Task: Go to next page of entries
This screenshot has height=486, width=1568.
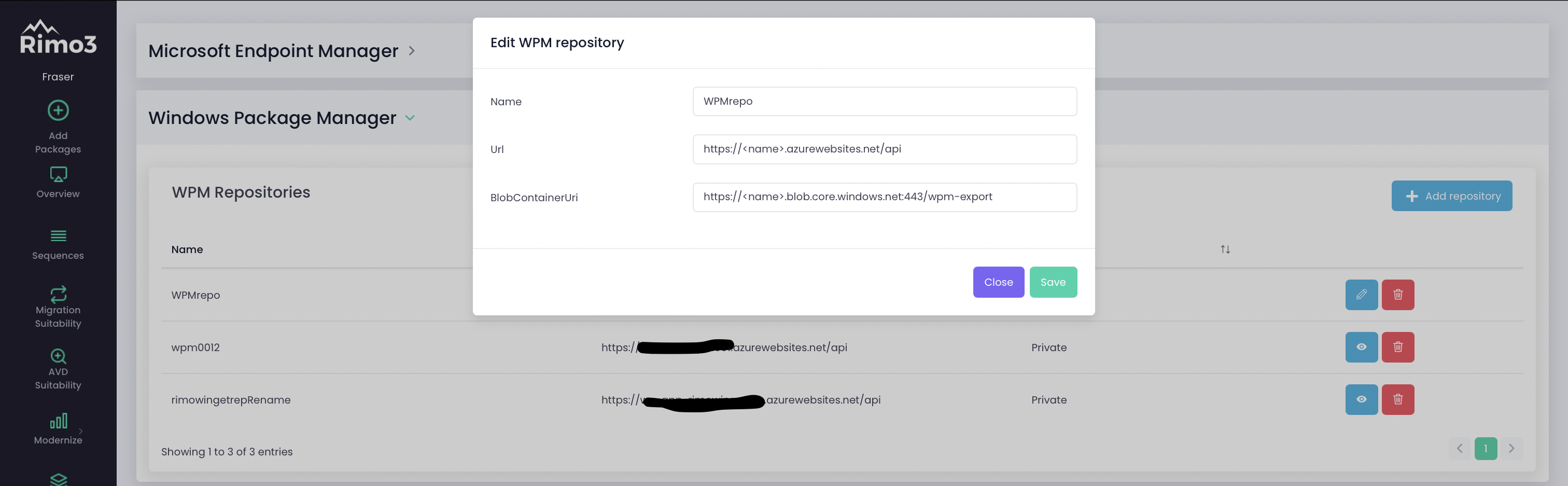Action: [x=1511, y=448]
